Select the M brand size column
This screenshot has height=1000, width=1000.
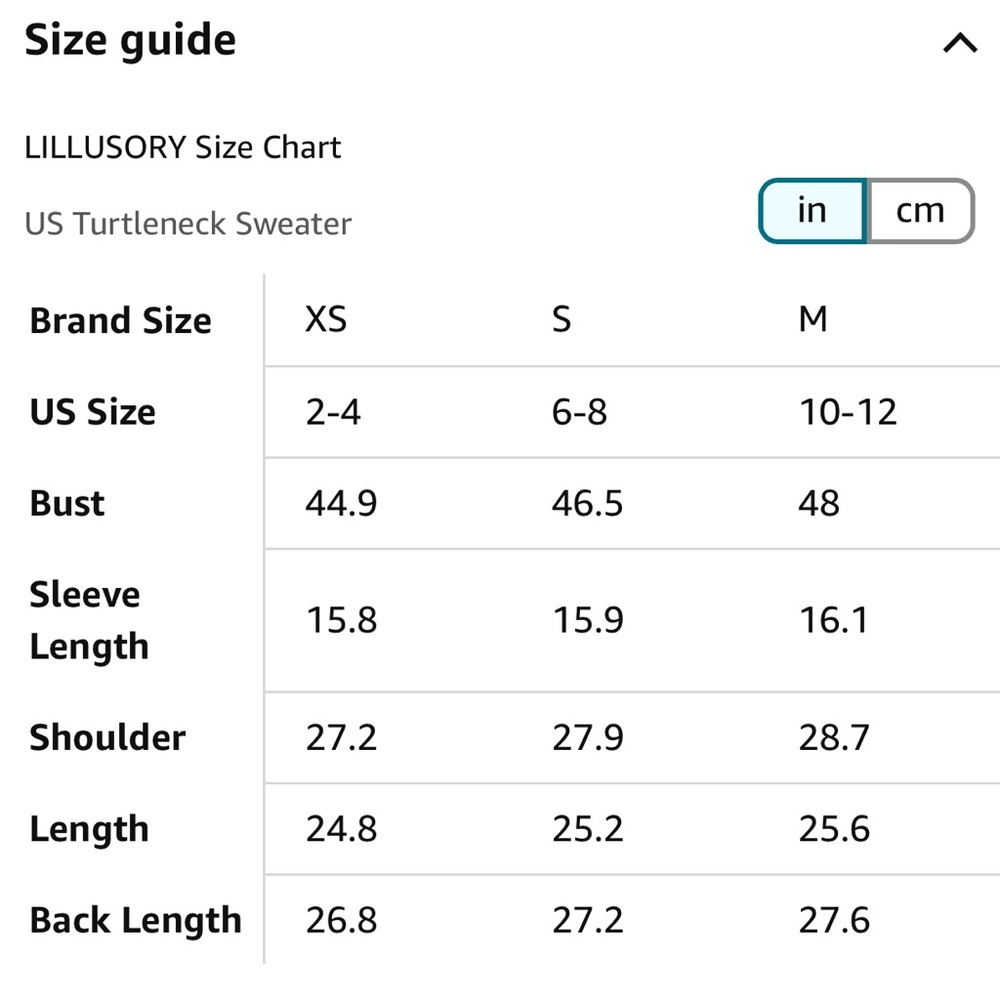pos(813,319)
